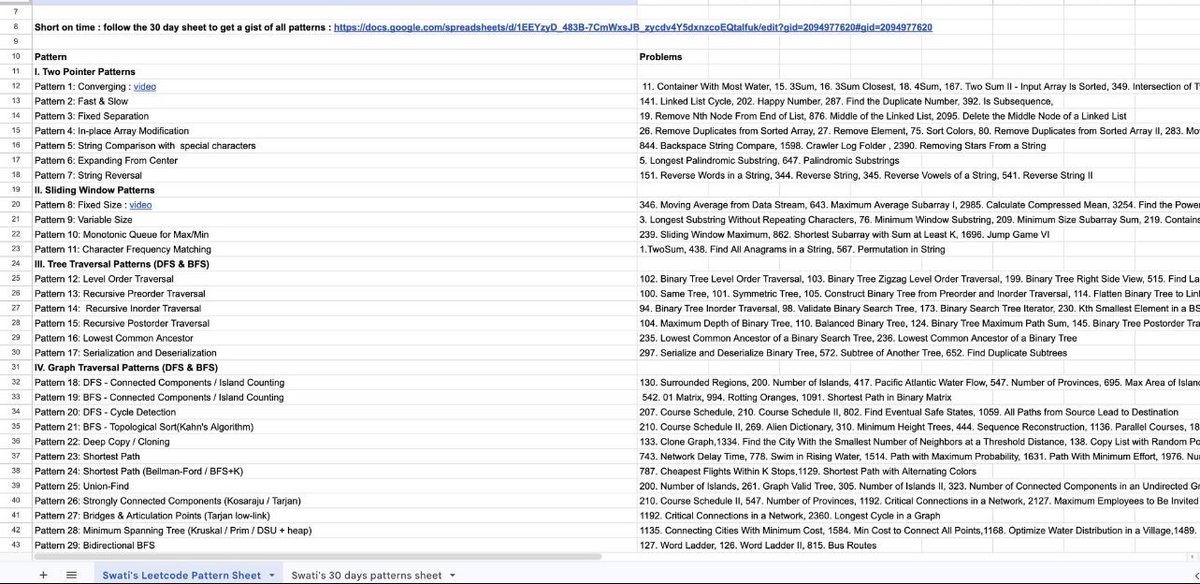Select 'Pattern 9: Variable Size' cell
The height and width of the screenshot is (584, 1200).
coord(333,219)
